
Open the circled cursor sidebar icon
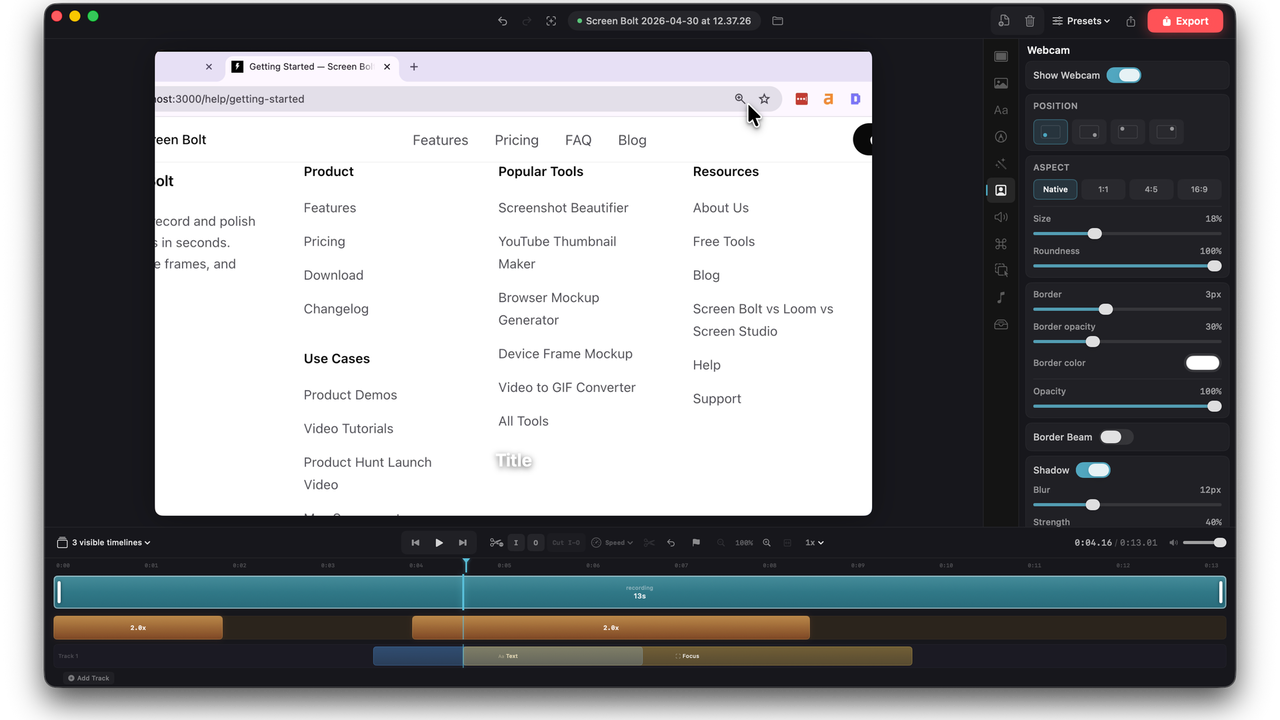[1001, 137]
